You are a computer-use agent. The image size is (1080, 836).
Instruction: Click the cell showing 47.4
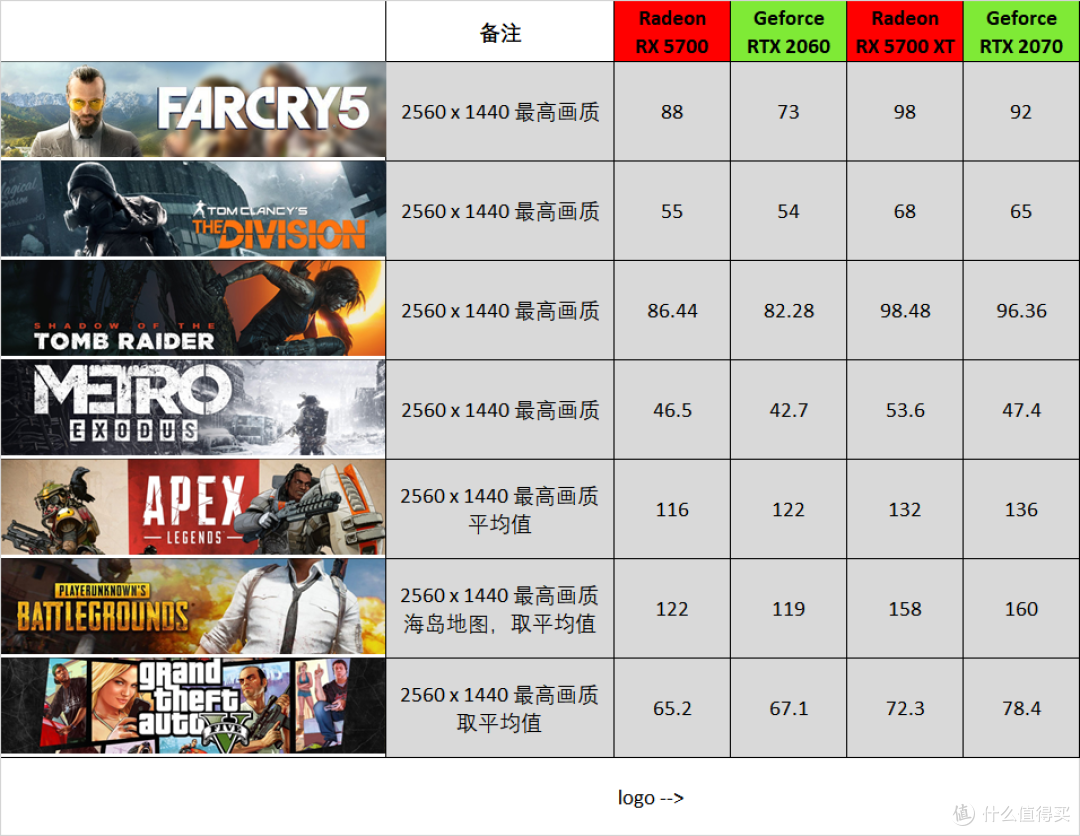[1021, 409]
